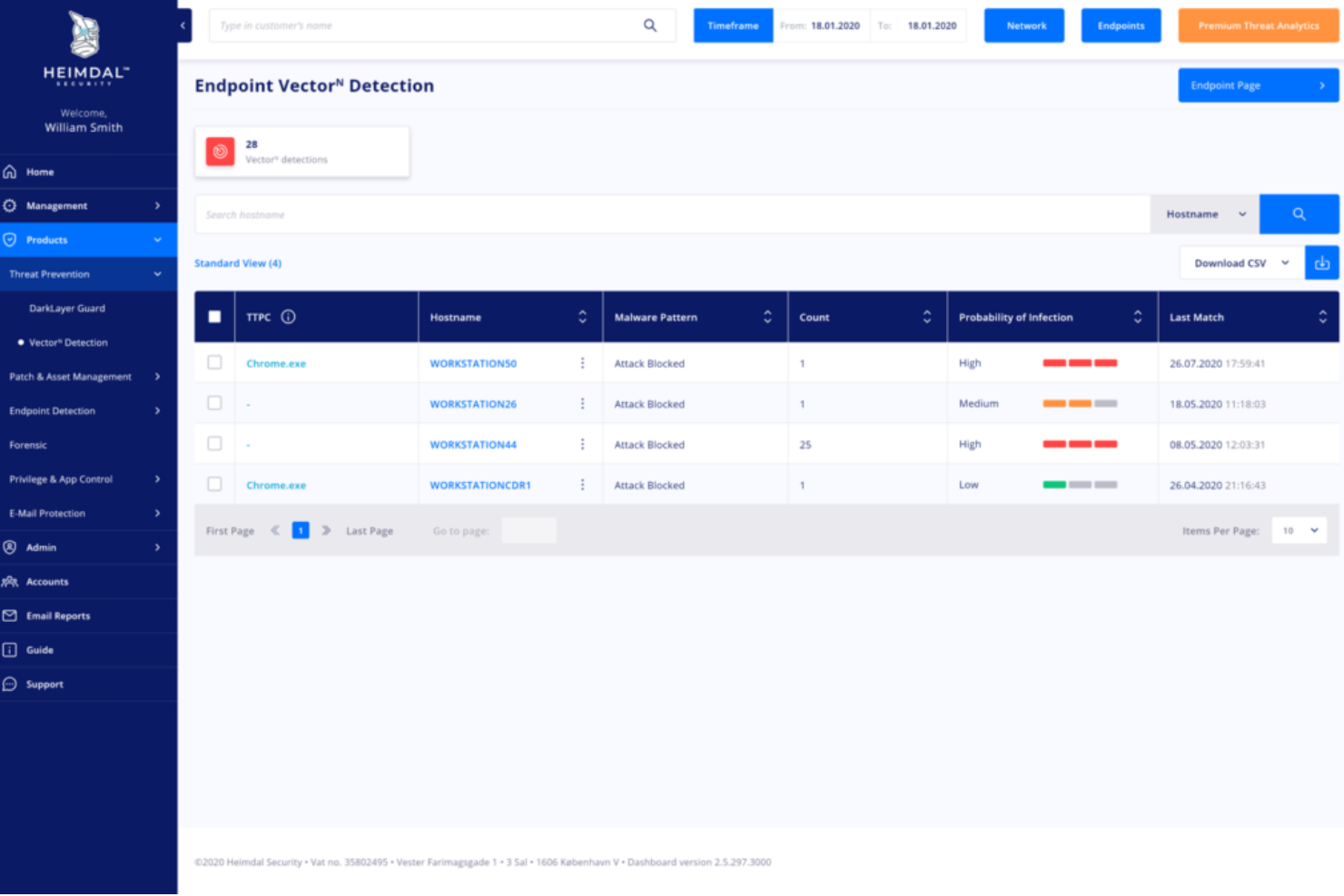Click the Products shield icon
Screen dimensions: 1344x896
(10, 240)
